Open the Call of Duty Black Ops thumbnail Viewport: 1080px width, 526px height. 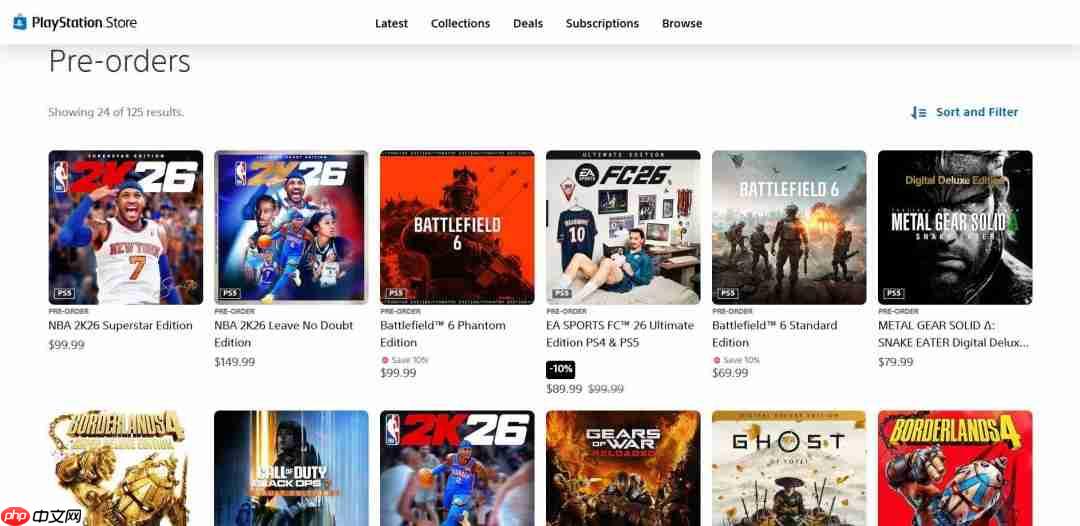291,468
